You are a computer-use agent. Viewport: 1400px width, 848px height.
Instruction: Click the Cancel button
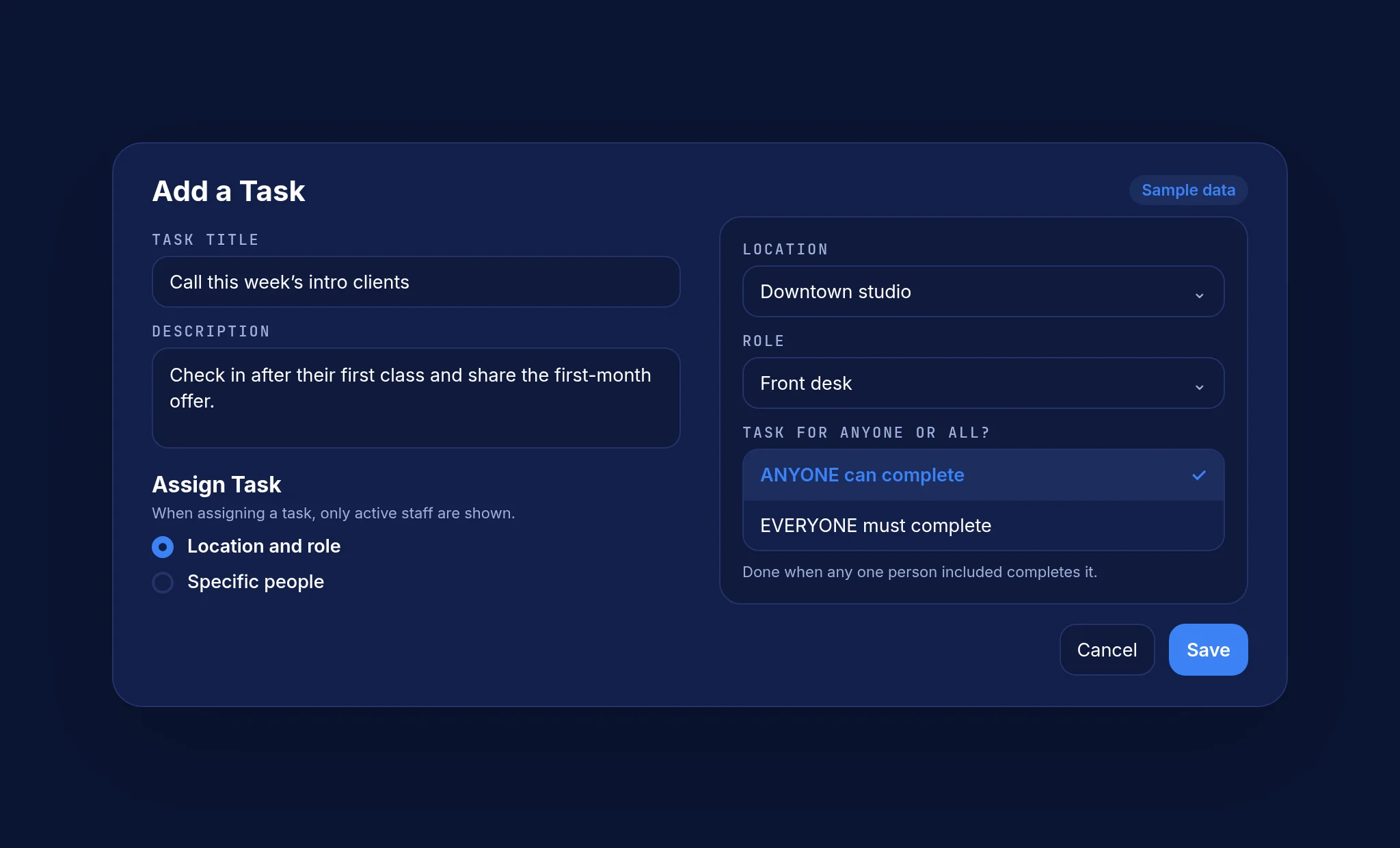click(1107, 650)
